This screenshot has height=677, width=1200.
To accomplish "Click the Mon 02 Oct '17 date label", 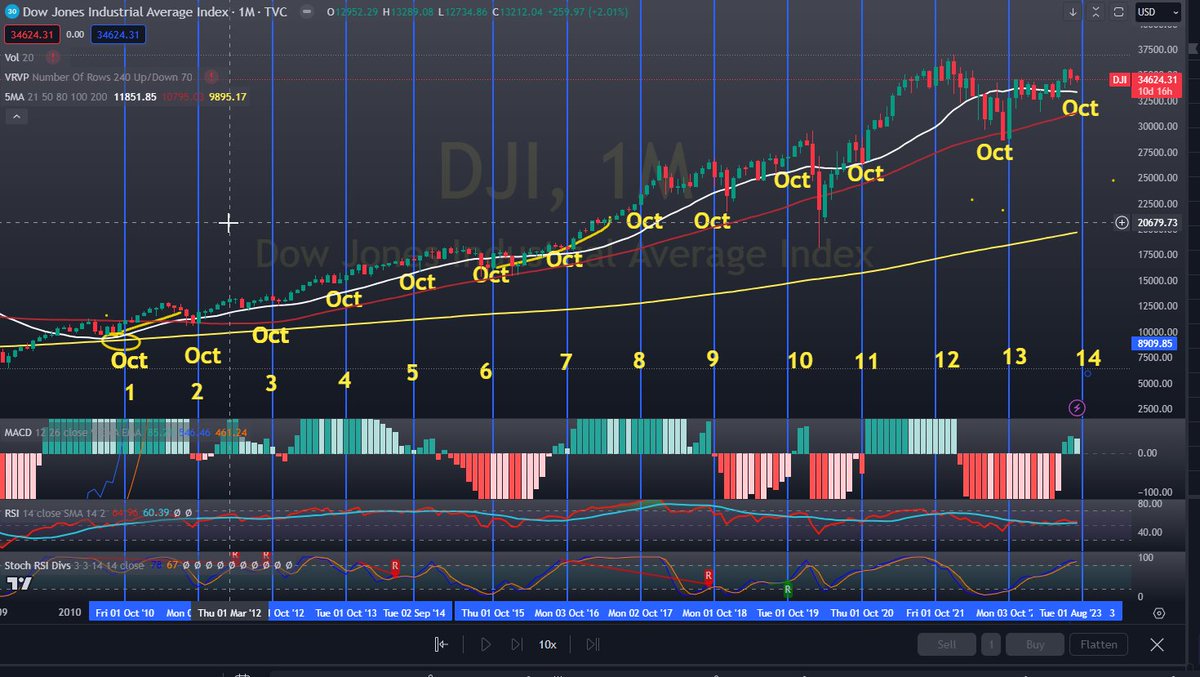I will pyautogui.click(x=640, y=613).
